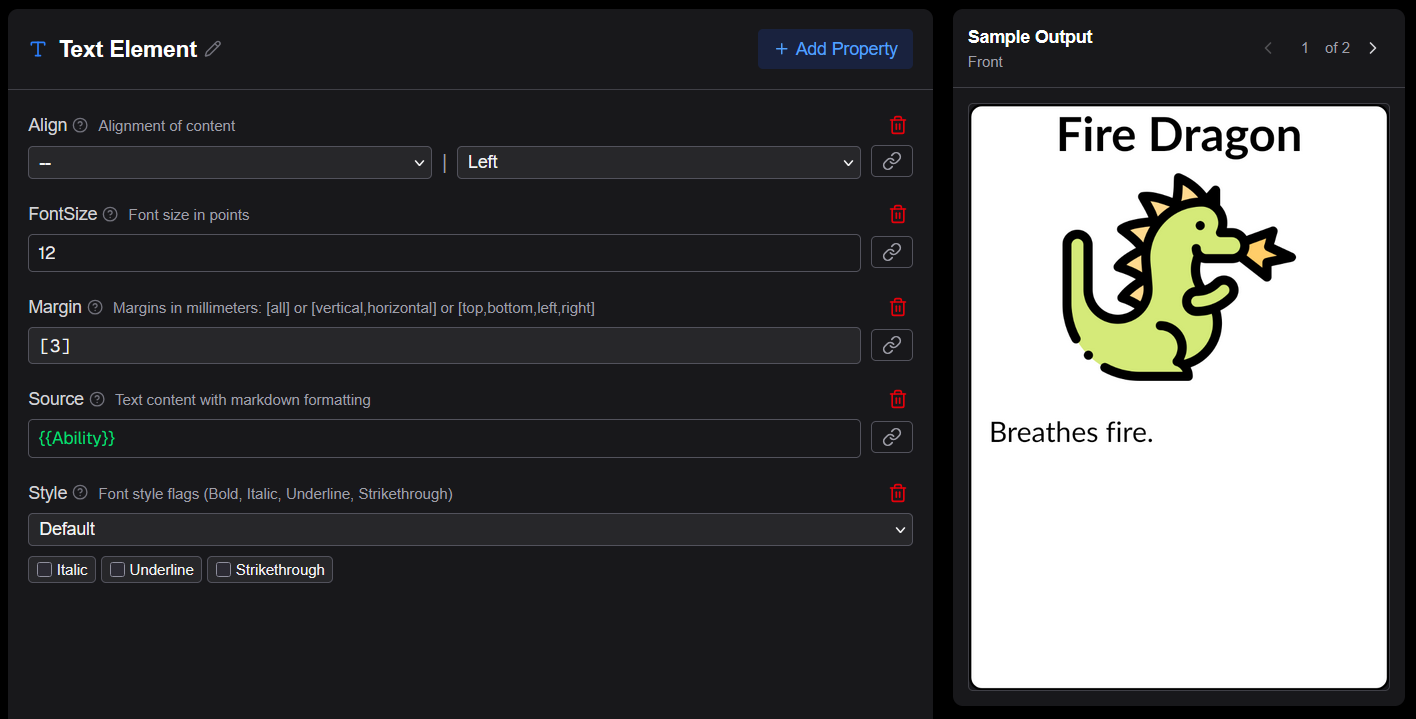Open the vertical align dropdown showing dashes
This screenshot has width=1416, height=719.
(230, 162)
